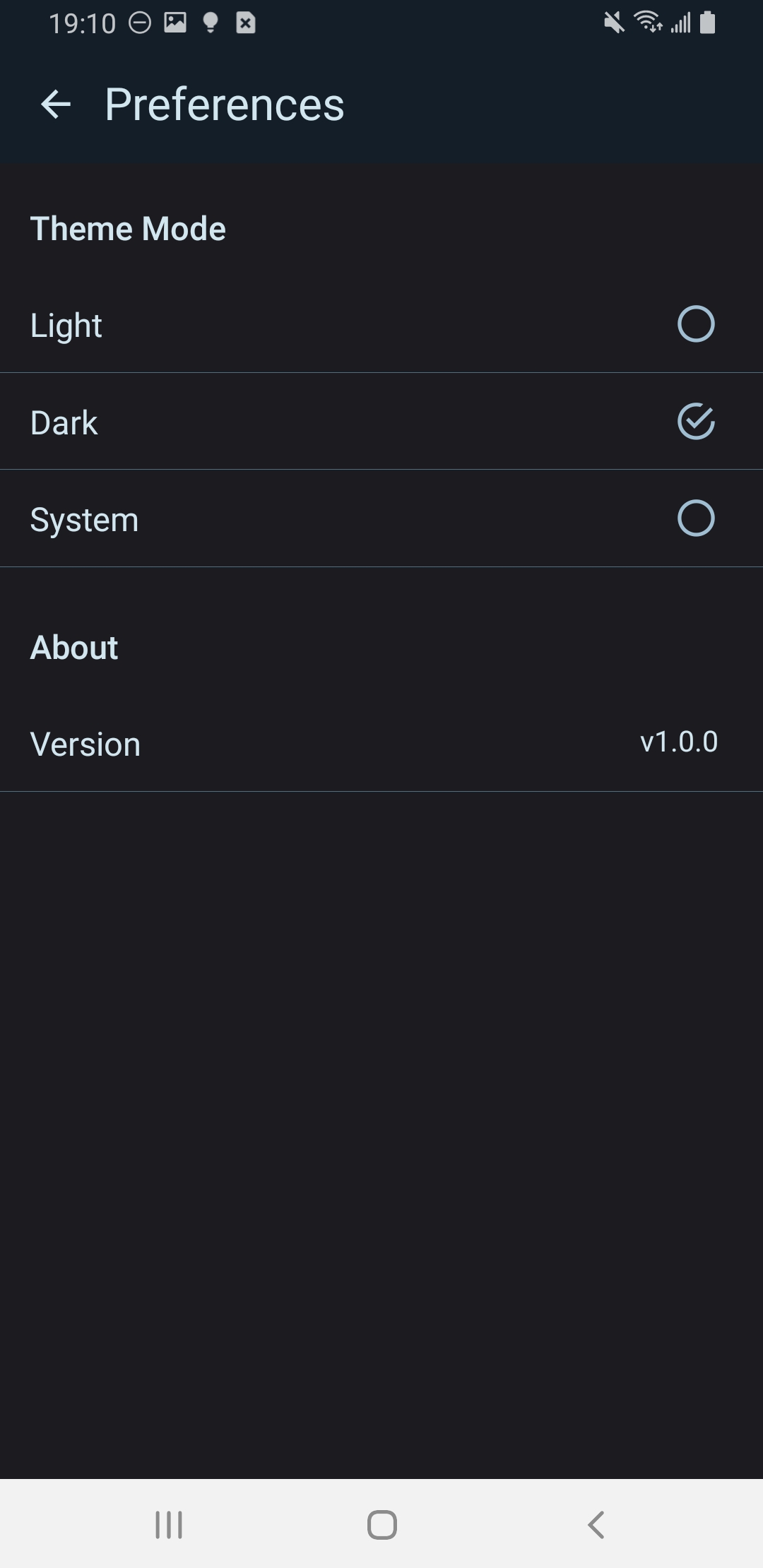The height and width of the screenshot is (1568, 763).
Task: Tap the muted sound status icon
Action: pos(614,23)
